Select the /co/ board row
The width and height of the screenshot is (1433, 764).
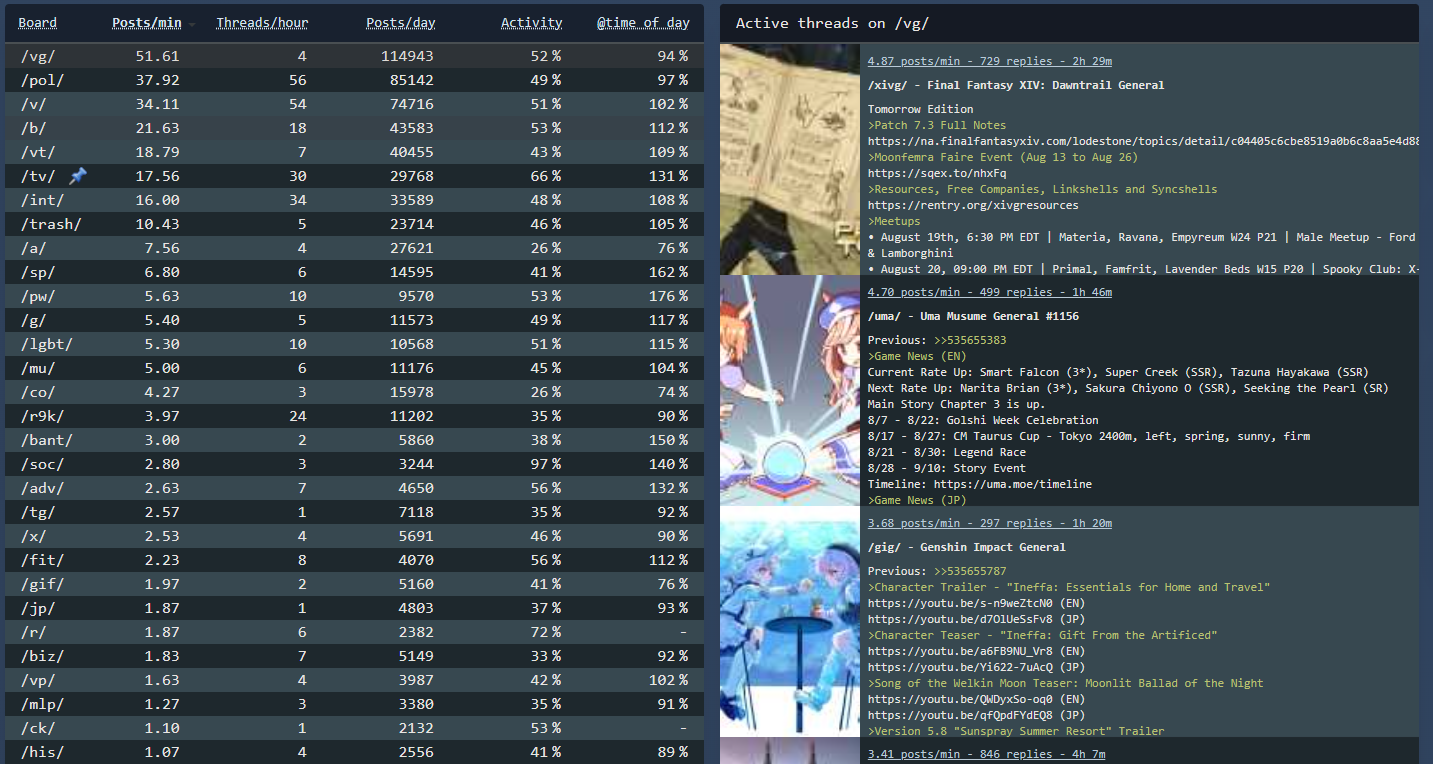(354, 392)
